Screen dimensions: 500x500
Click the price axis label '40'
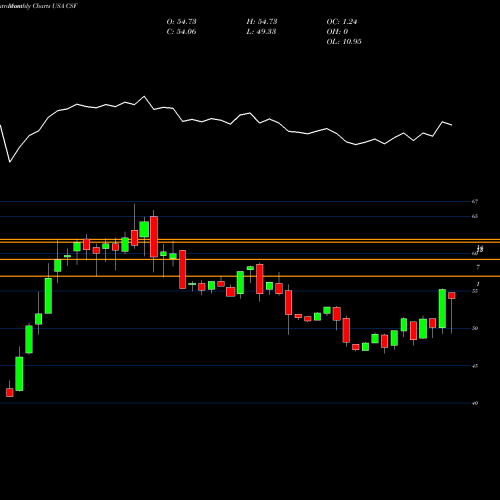[x=475, y=403]
